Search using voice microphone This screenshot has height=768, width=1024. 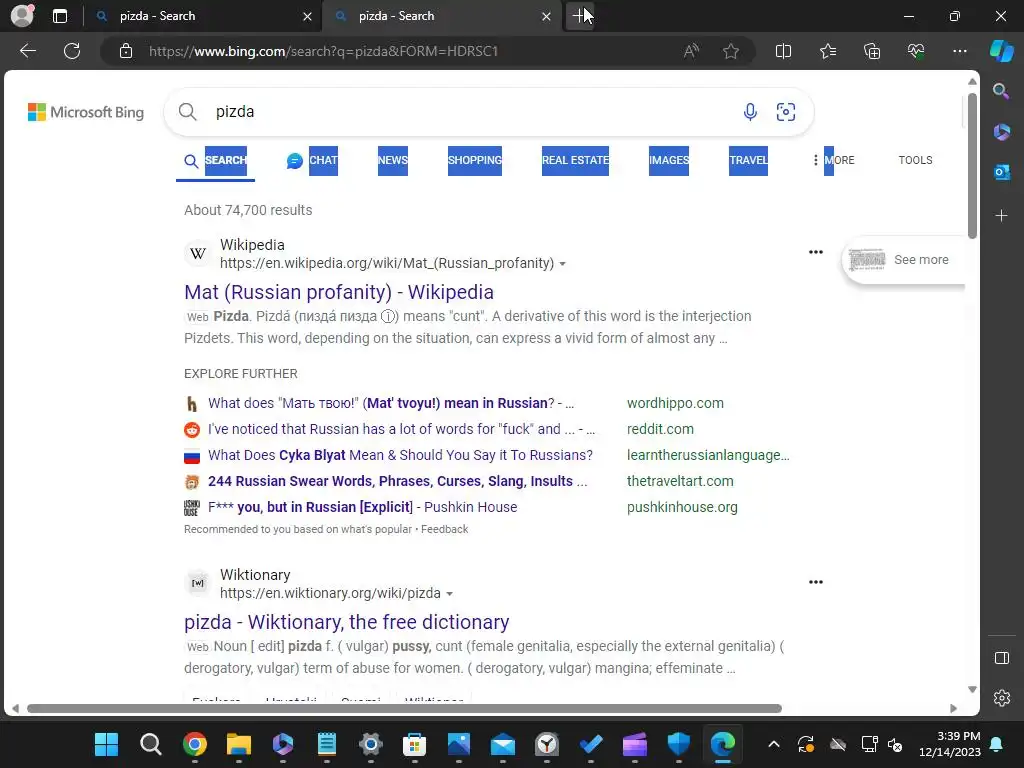[x=750, y=112]
